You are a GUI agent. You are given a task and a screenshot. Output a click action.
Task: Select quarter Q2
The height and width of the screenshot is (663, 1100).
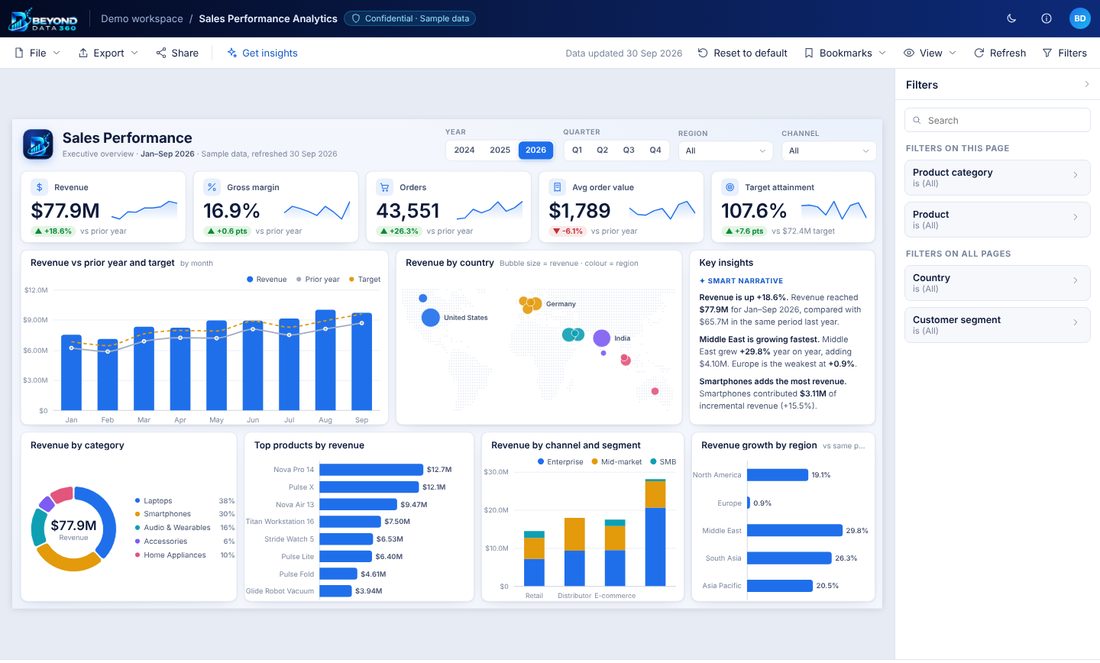[602, 150]
